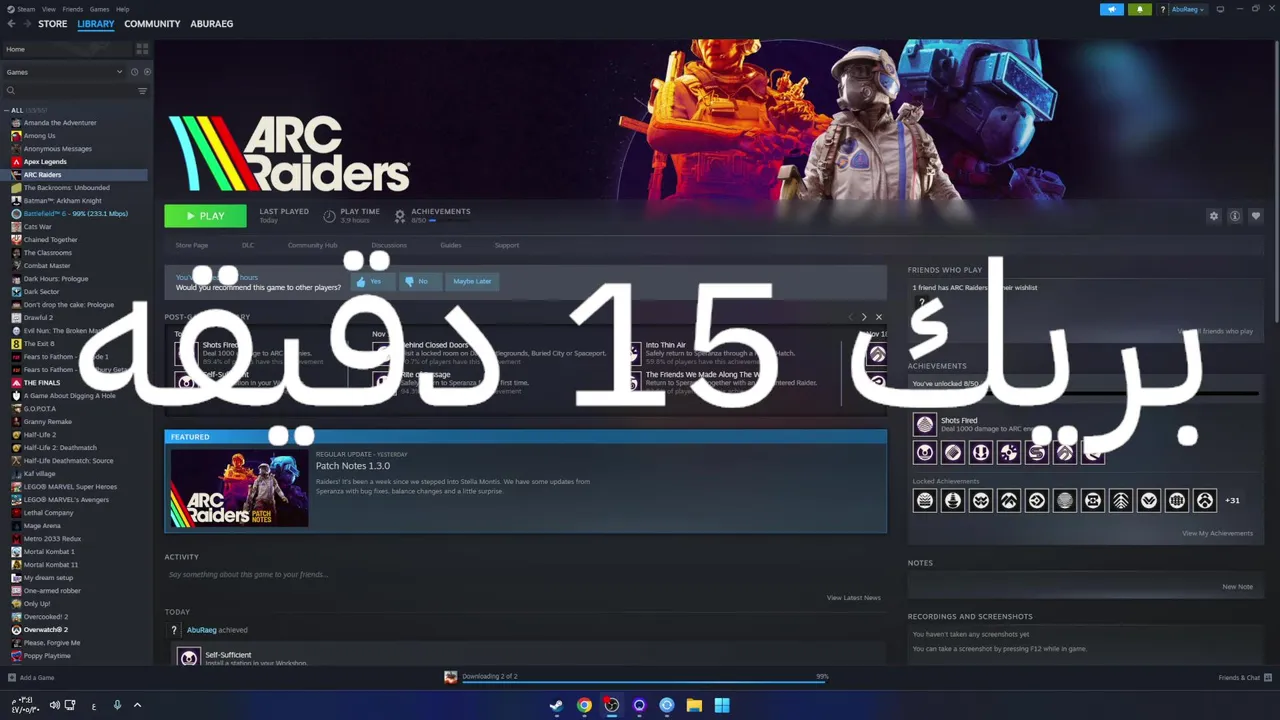Click the microphone icon in system tray
This screenshot has height=720, width=1280.
coord(117,705)
